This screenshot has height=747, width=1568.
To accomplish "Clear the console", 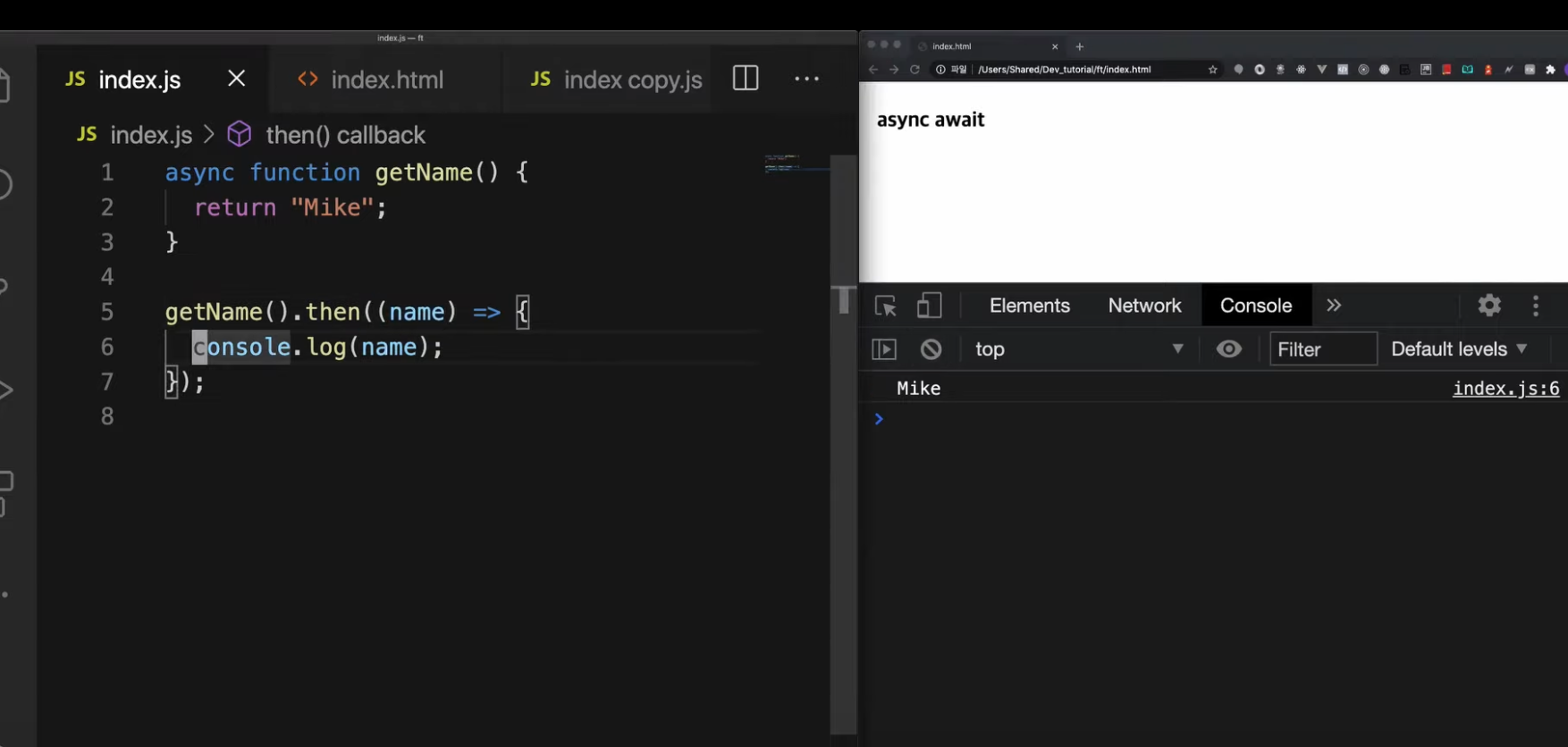I will tap(931, 349).
